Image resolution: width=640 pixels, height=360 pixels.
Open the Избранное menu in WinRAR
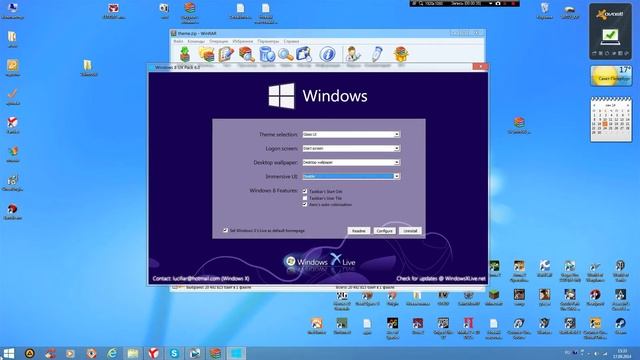coord(243,41)
